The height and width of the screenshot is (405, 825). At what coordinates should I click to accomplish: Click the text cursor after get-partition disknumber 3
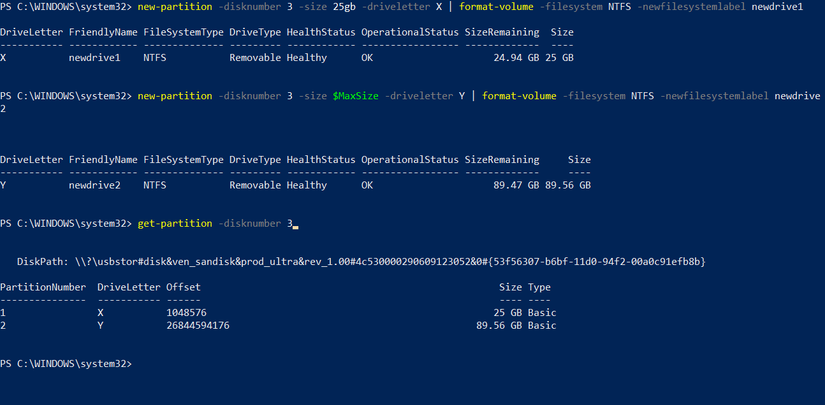[x=295, y=224]
